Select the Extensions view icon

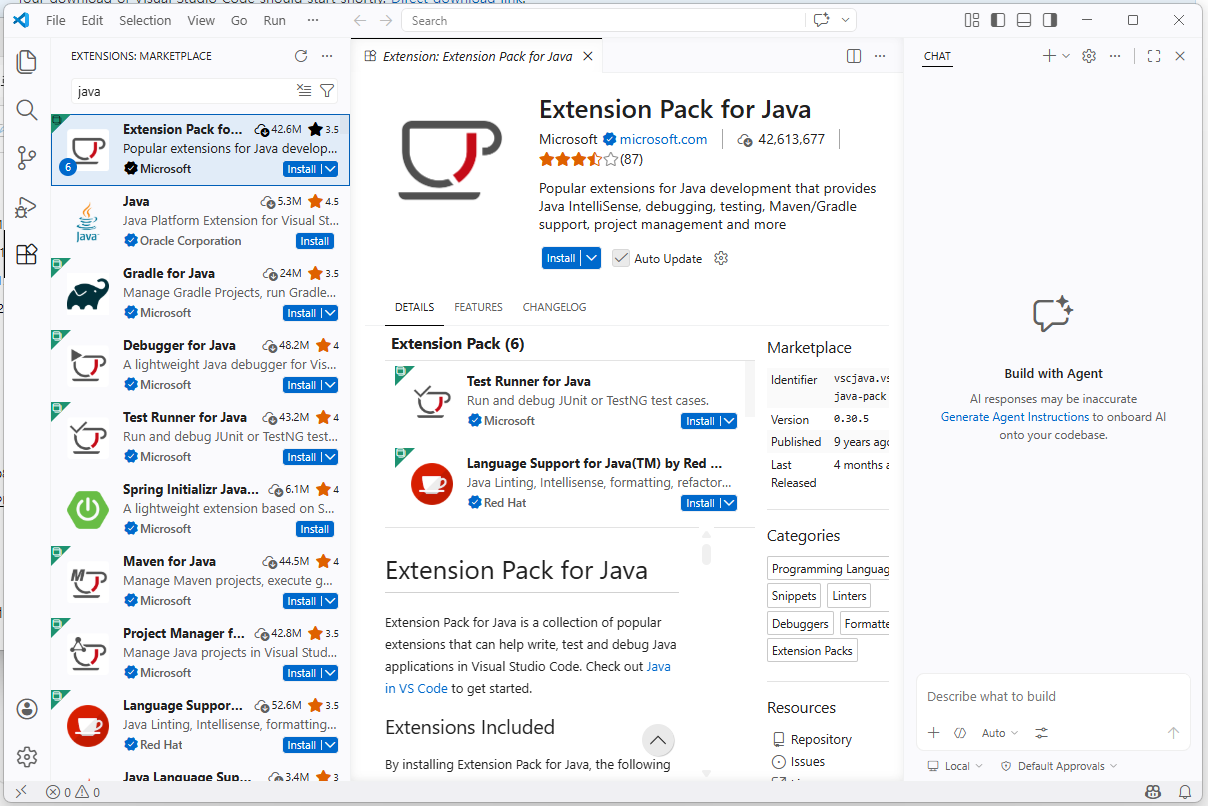[x=27, y=254]
